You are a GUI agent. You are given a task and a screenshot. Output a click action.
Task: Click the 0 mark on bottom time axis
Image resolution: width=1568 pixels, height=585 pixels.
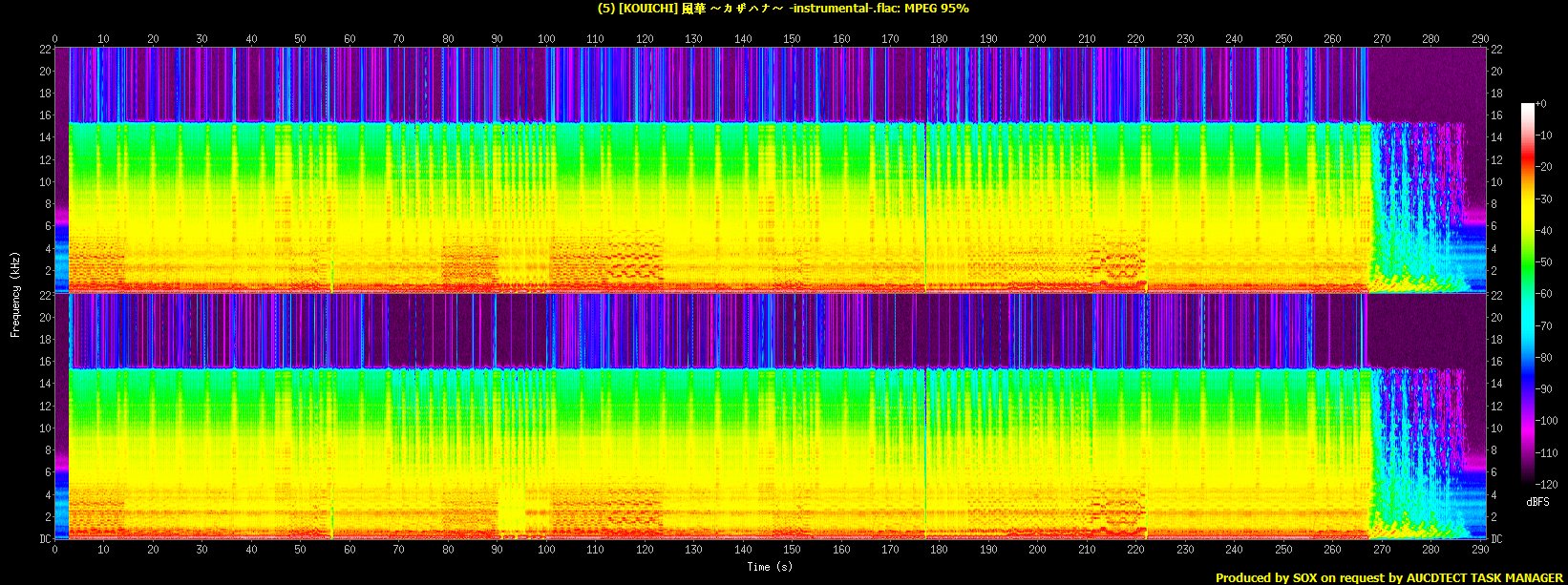pos(55,551)
